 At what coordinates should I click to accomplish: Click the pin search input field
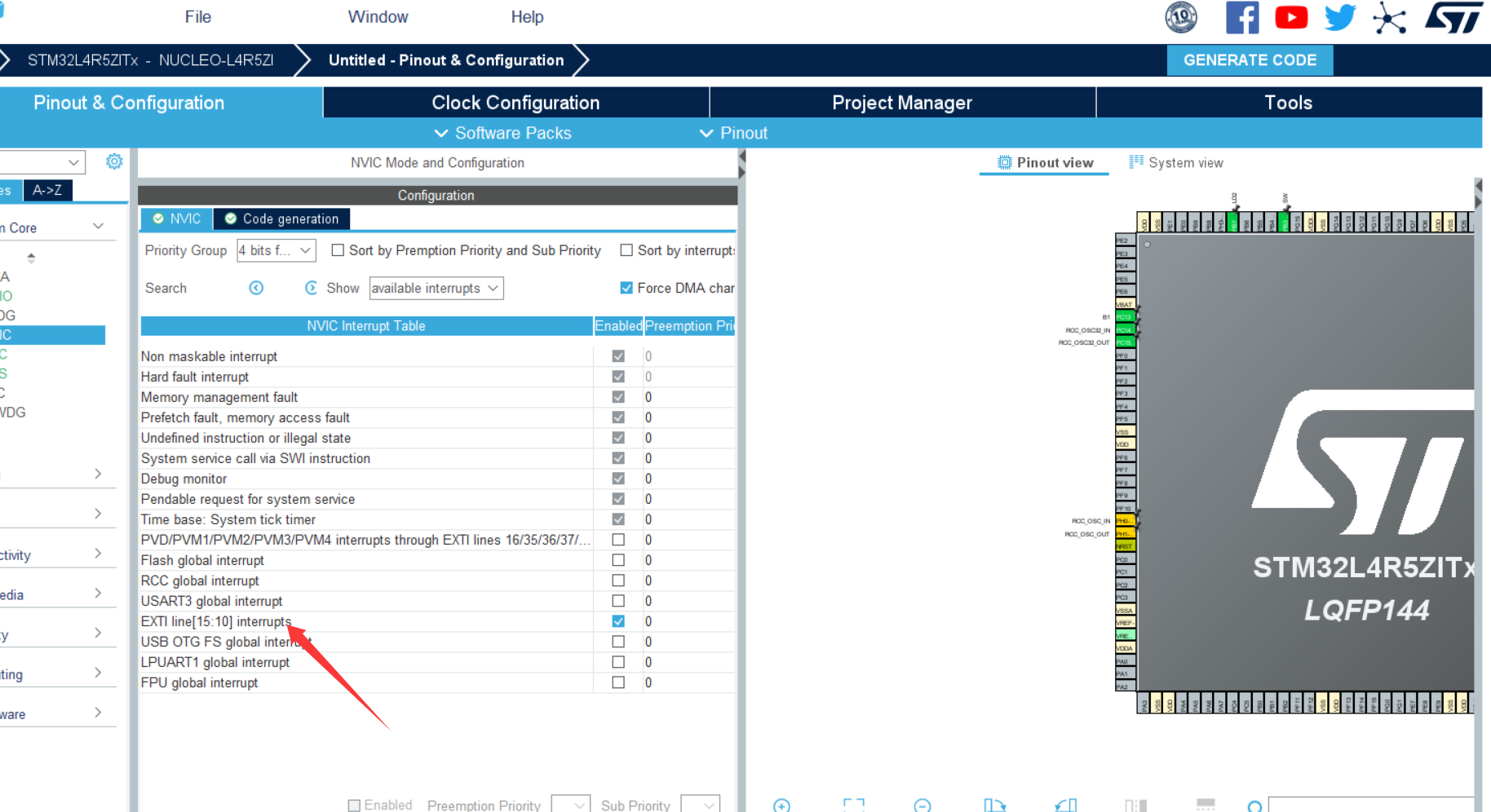pos(1370,805)
